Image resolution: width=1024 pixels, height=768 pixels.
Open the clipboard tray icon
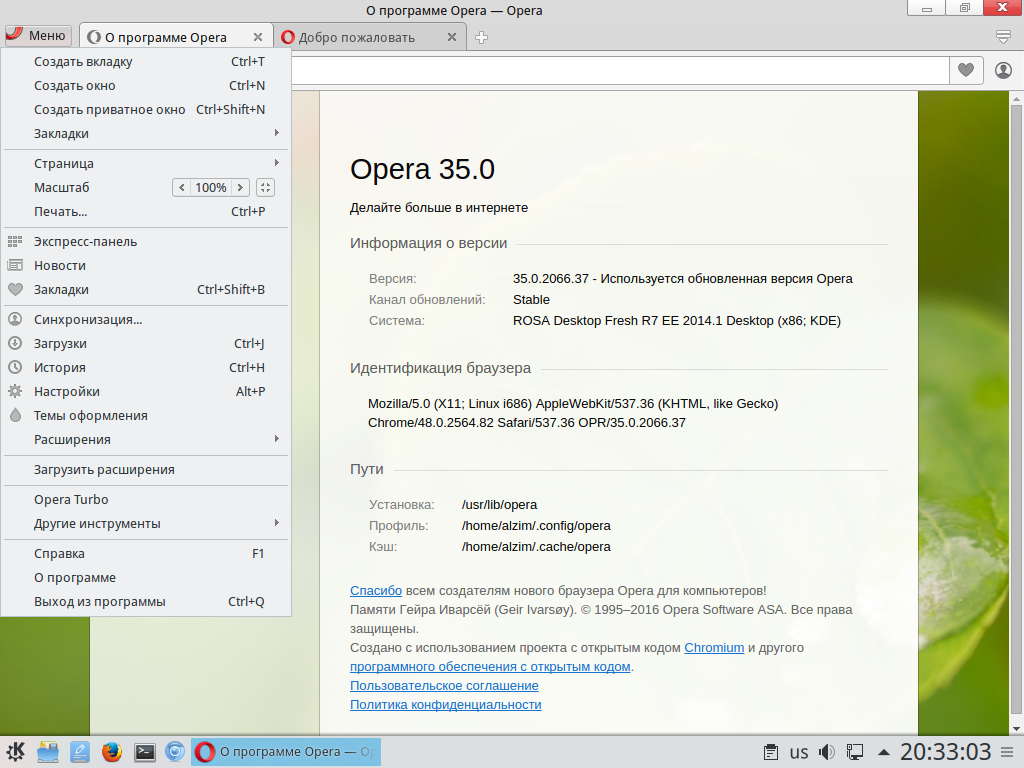(771, 752)
